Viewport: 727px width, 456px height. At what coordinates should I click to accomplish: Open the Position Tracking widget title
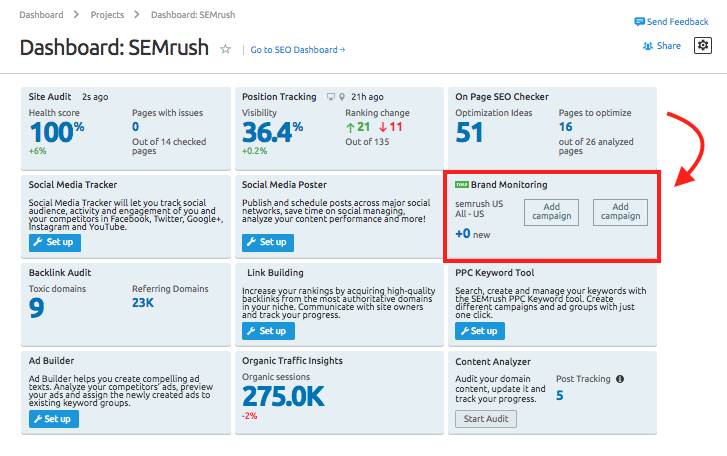279,97
